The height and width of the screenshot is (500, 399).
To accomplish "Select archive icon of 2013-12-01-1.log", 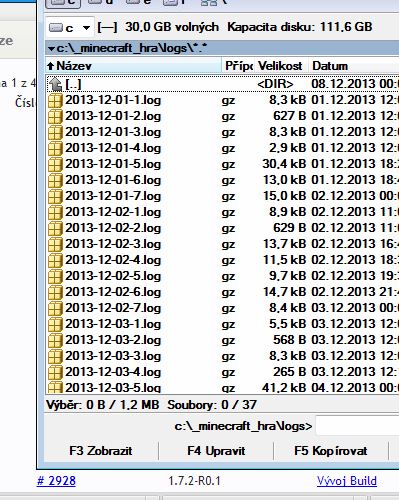I will [x=55, y=100].
